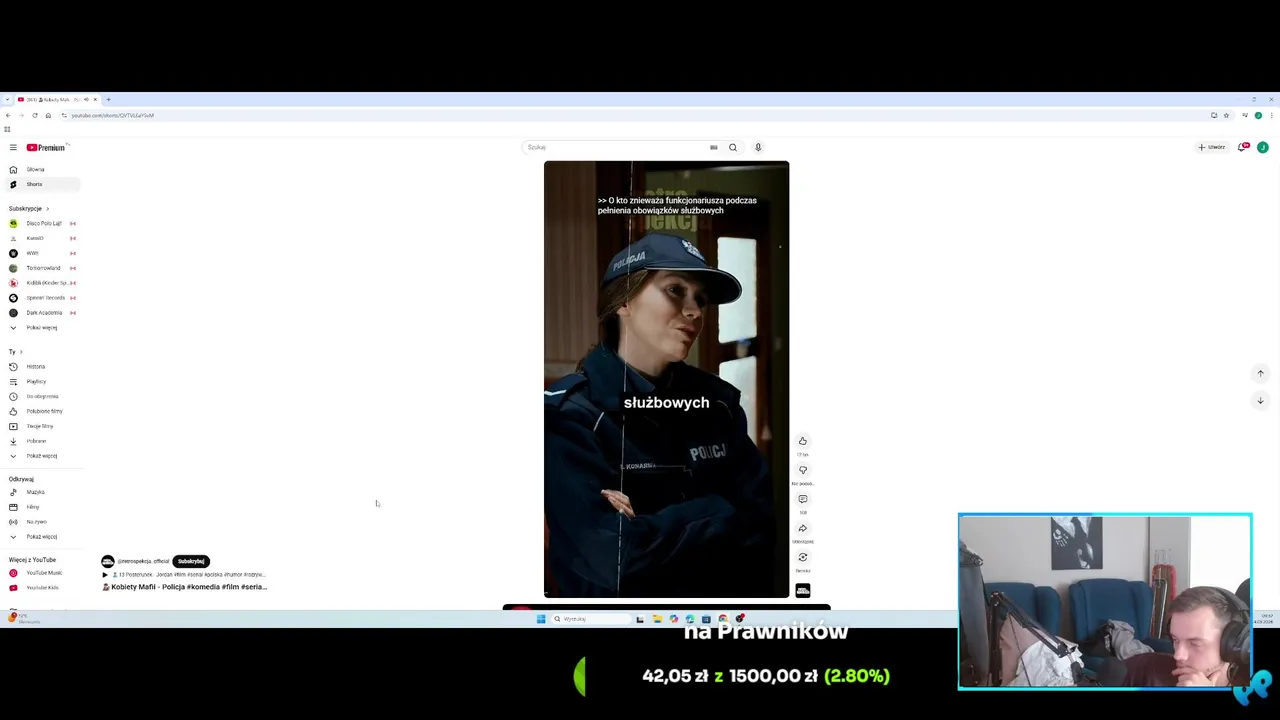
Task: Click the search magnifier button
Action: tap(733, 147)
